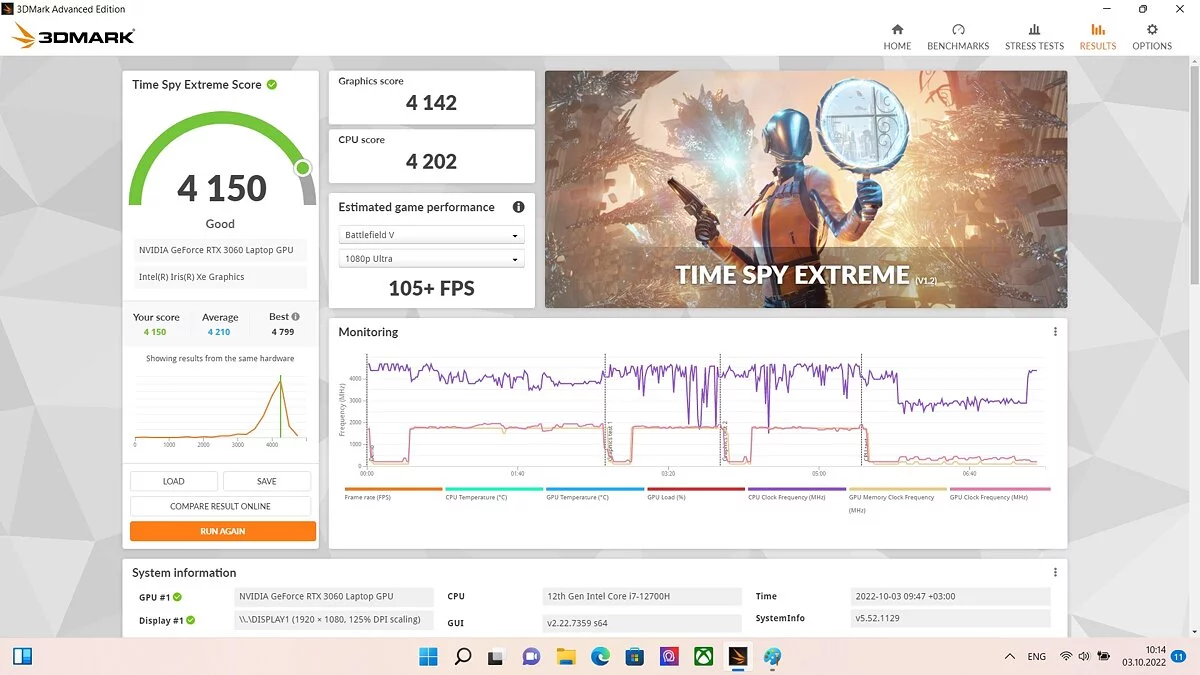Click the green check beside GPU #1
The height and width of the screenshot is (675, 1200).
178,597
